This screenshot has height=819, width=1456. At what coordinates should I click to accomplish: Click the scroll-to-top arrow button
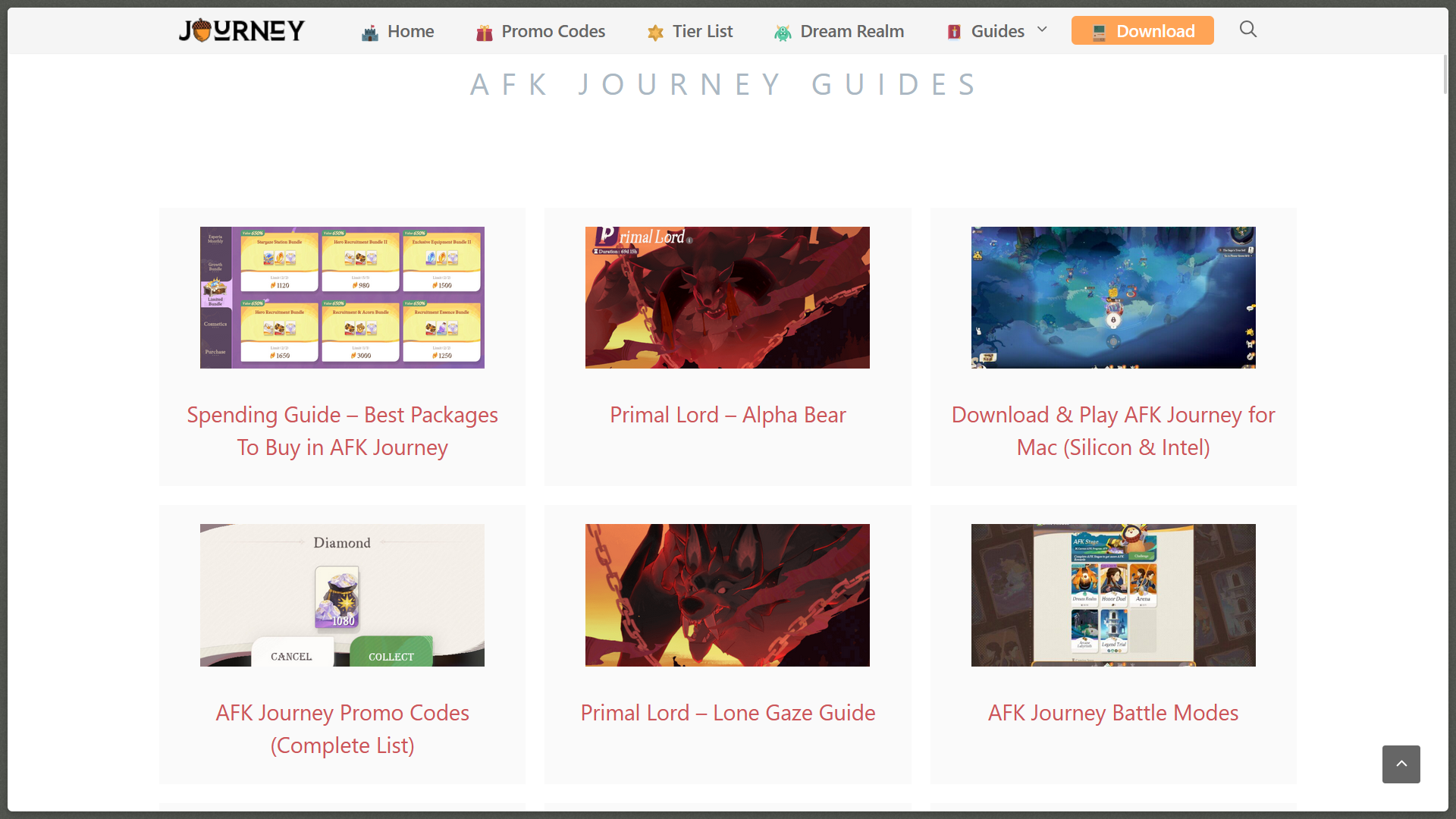click(x=1401, y=764)
